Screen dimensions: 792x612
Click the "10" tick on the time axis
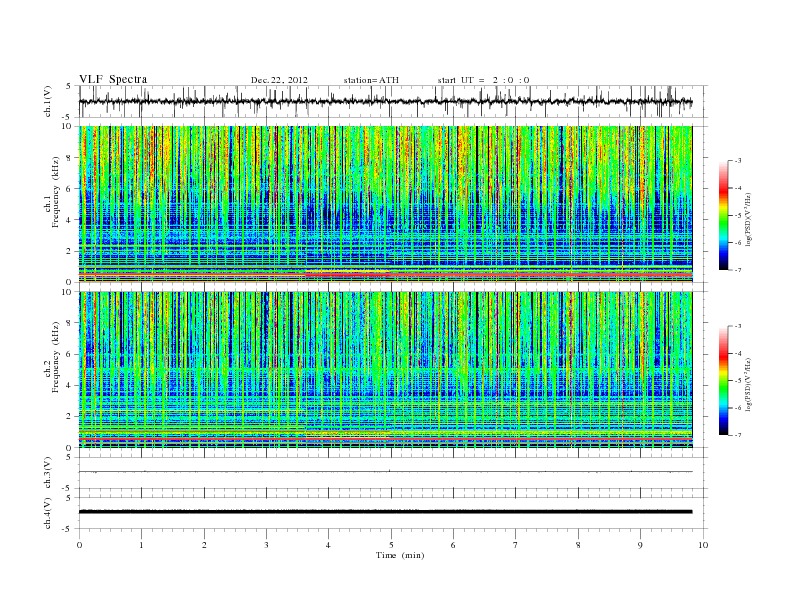[x=703, y=545]
